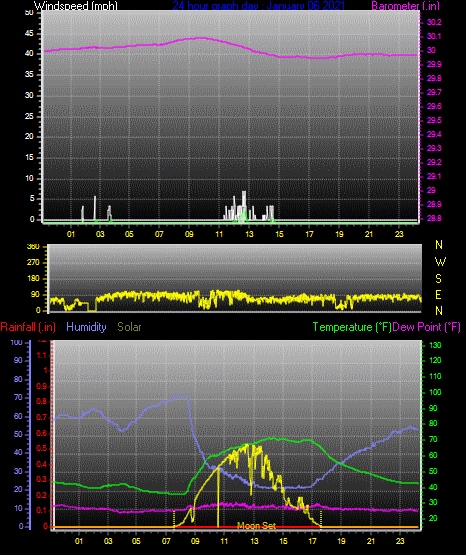Click the tallest wind gust bar near hour 13

pyautogui.click(x=244, y=205)
